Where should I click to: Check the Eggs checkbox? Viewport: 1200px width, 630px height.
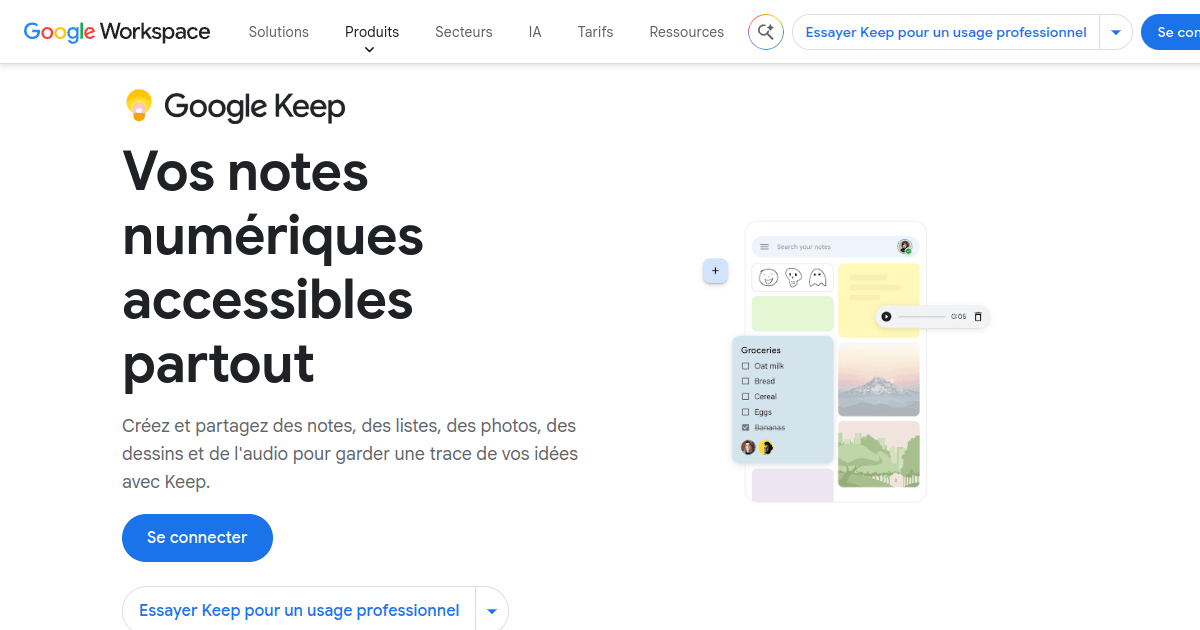click(x=745, y=412)
